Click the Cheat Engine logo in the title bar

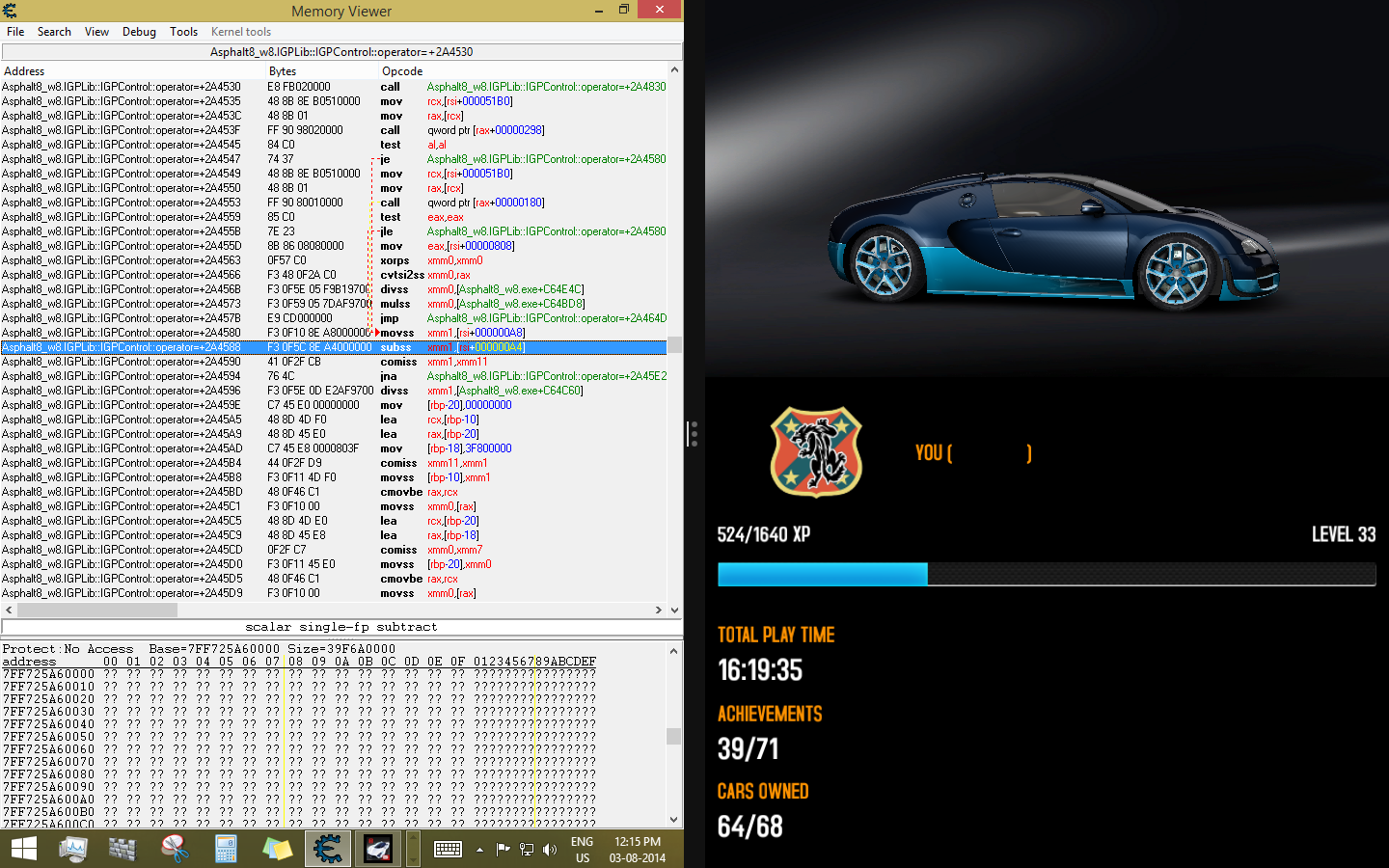pyautogui.click(x=10, y=10)
